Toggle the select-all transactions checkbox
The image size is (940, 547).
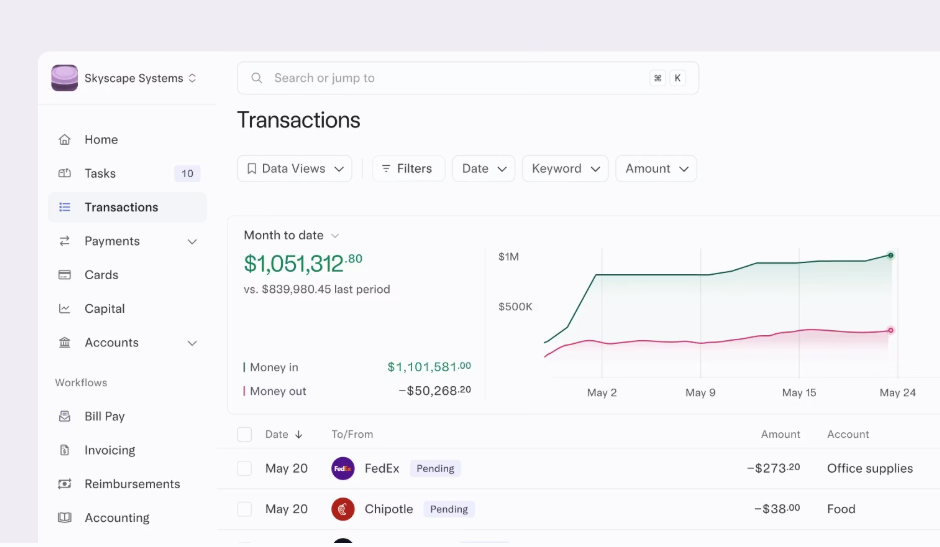(245, 434)
